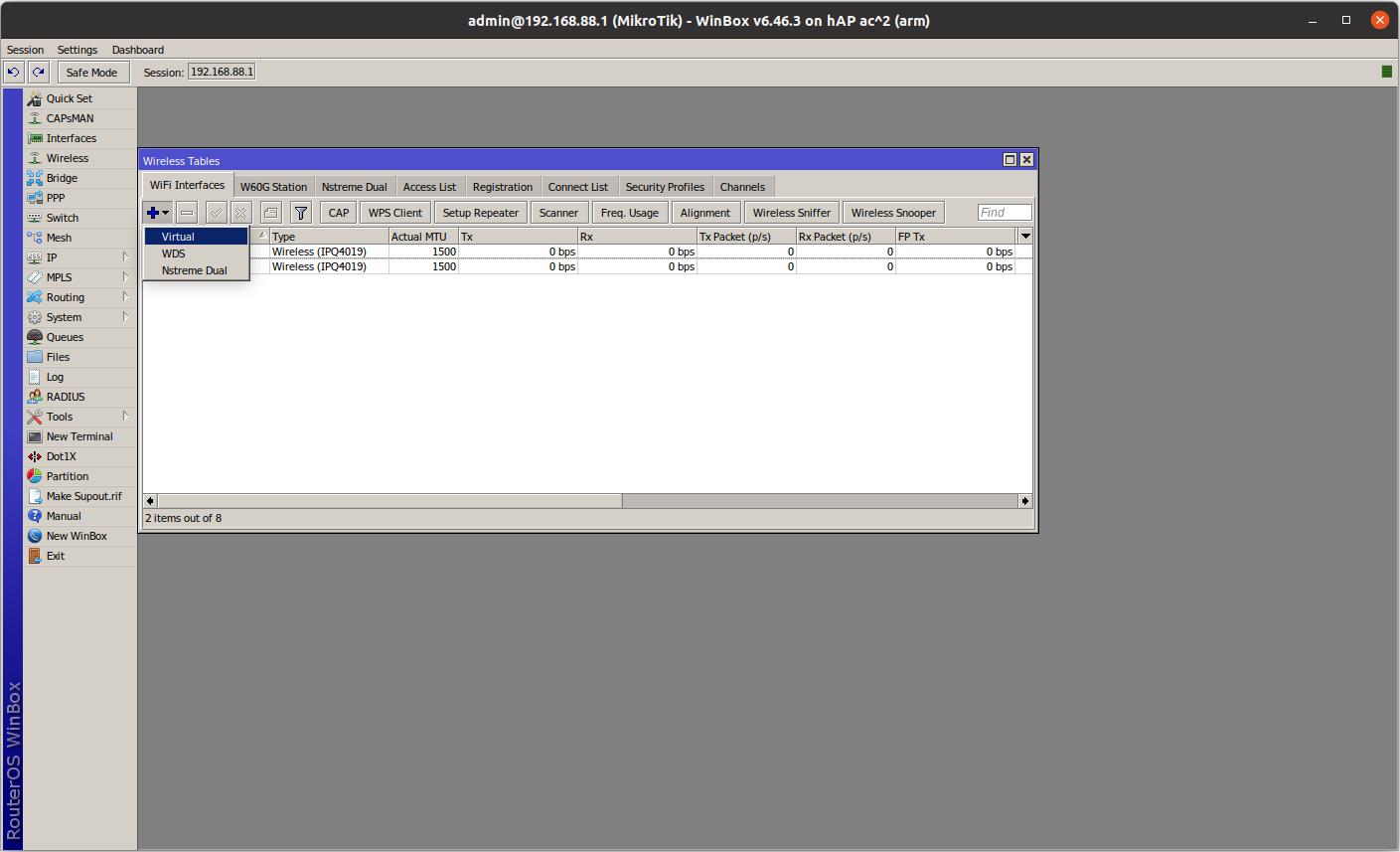This screenshot has width=1400, height=852.
Task: Click the undo arrow icon
Action: tap(13, 72)
